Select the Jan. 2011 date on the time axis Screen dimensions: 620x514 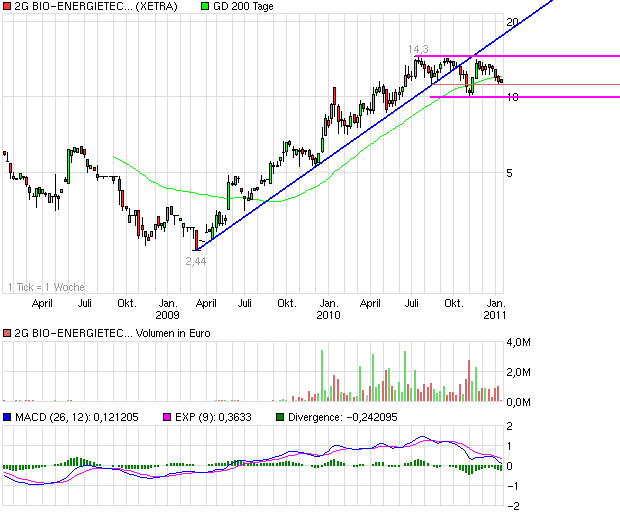[x=495, y=307]
